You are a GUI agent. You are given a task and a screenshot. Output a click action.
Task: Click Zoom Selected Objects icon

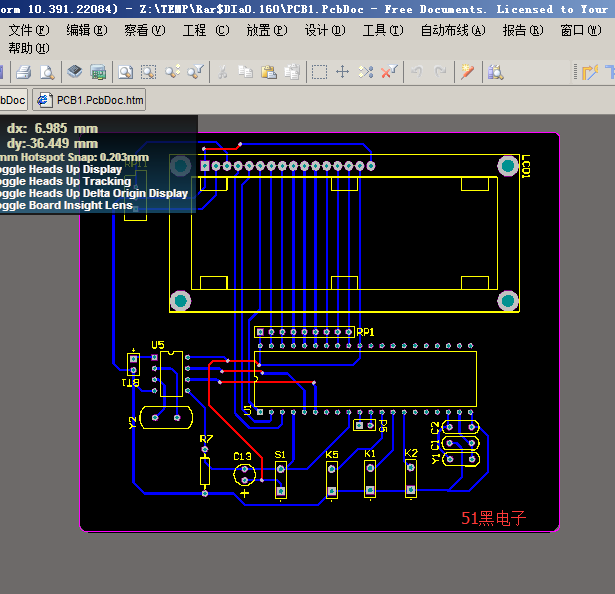point(173,72)
